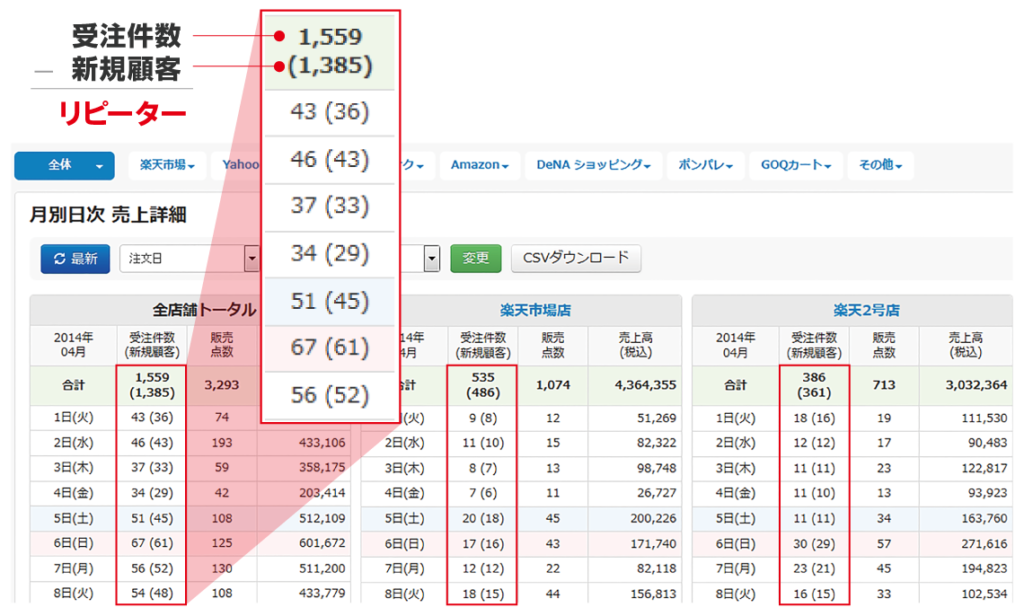Open the 楽天市場 store menu
The width and height of the screenshot is (1024, 616).
[167, 165]
